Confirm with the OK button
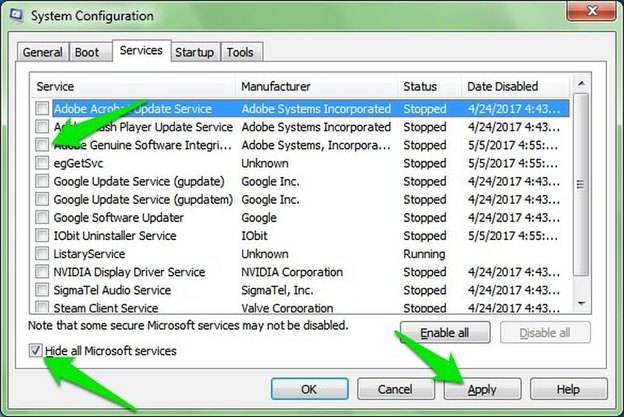This screenshot has height=417, width=624. (x=309, y=389)
